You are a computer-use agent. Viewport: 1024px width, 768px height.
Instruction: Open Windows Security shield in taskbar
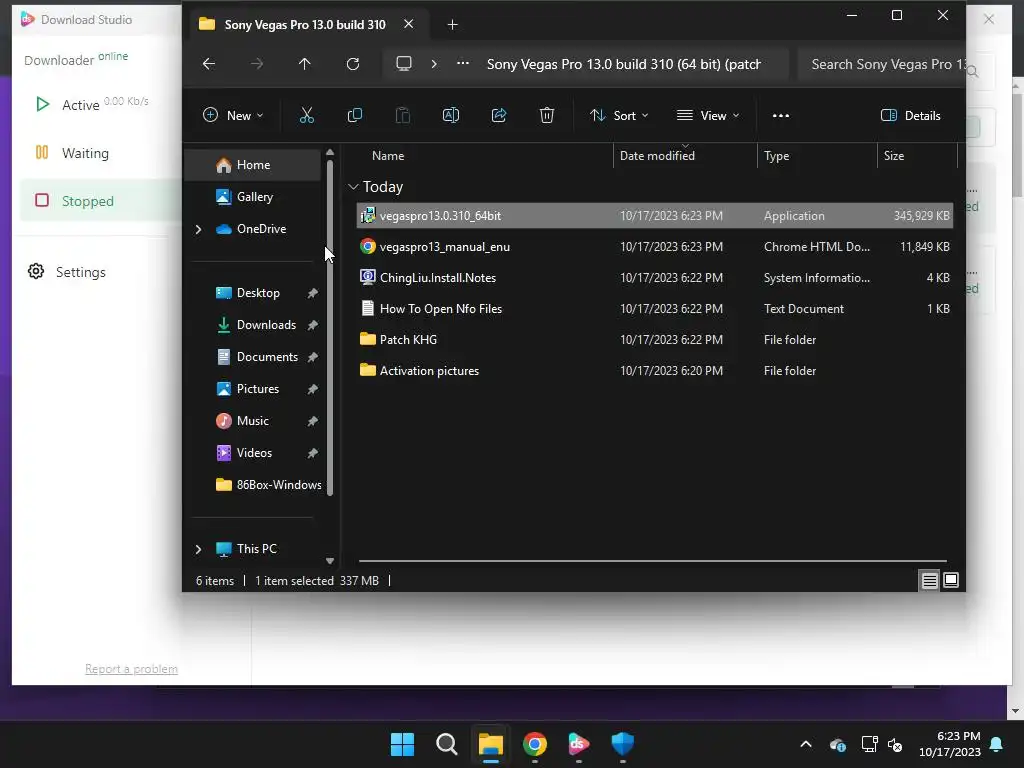[622, 744]
